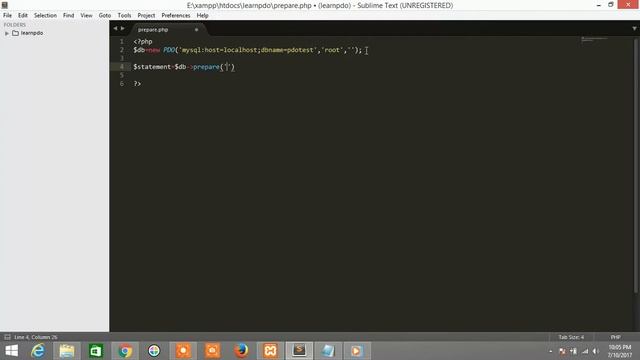Open the File menu

point(7,16)
